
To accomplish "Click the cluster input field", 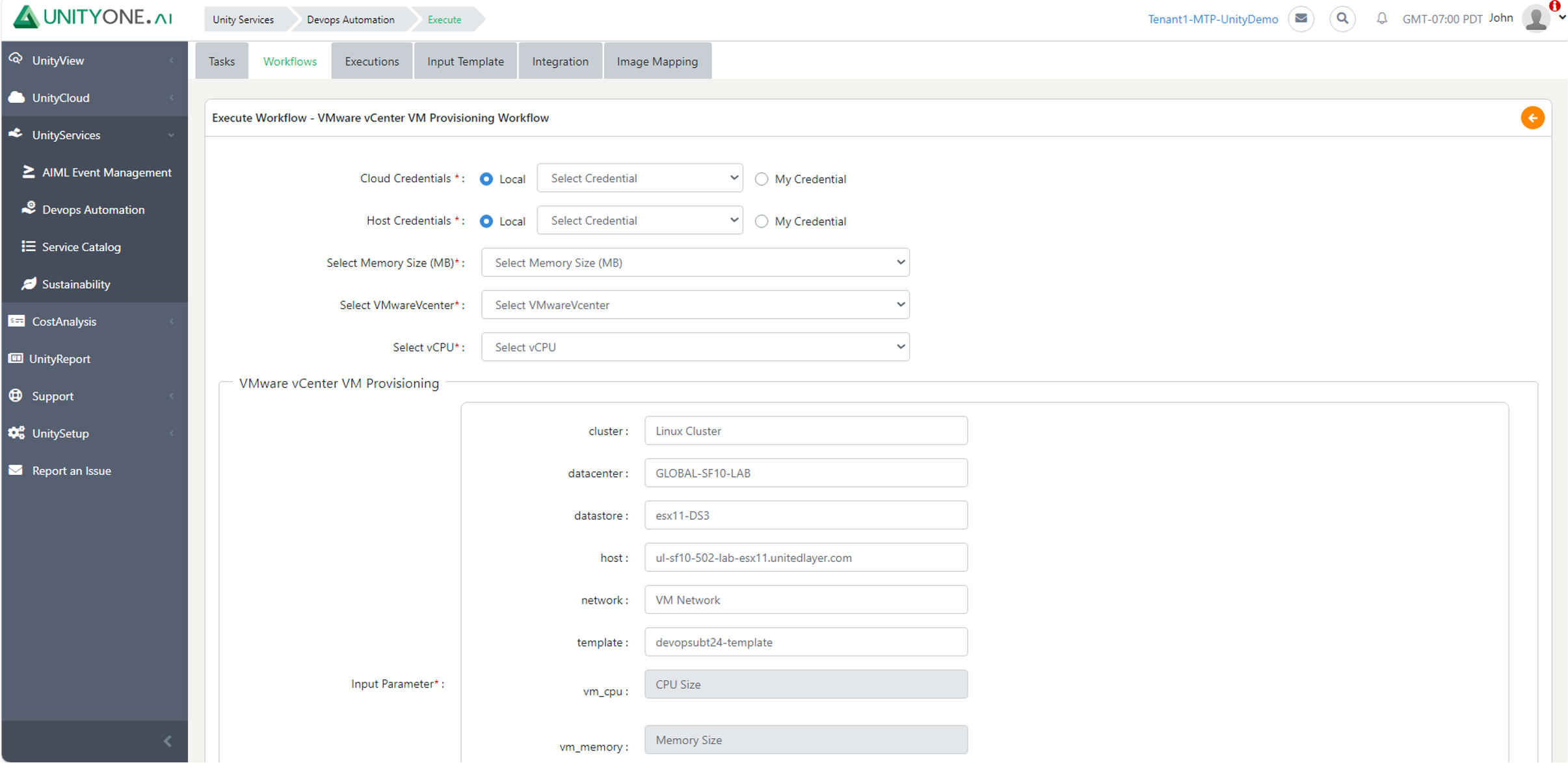I will (806, 431).
